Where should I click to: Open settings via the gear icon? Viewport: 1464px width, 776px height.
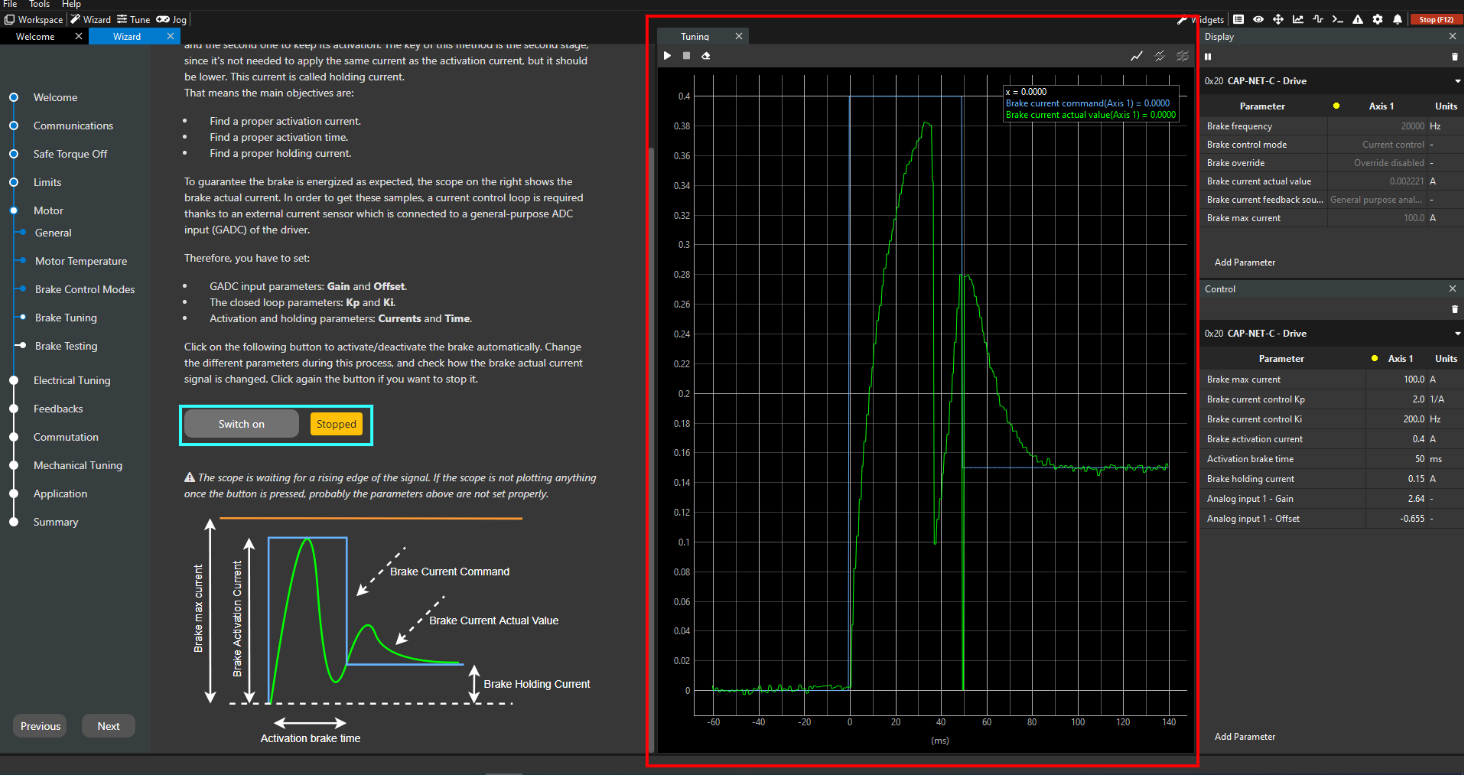point(1377,19)
